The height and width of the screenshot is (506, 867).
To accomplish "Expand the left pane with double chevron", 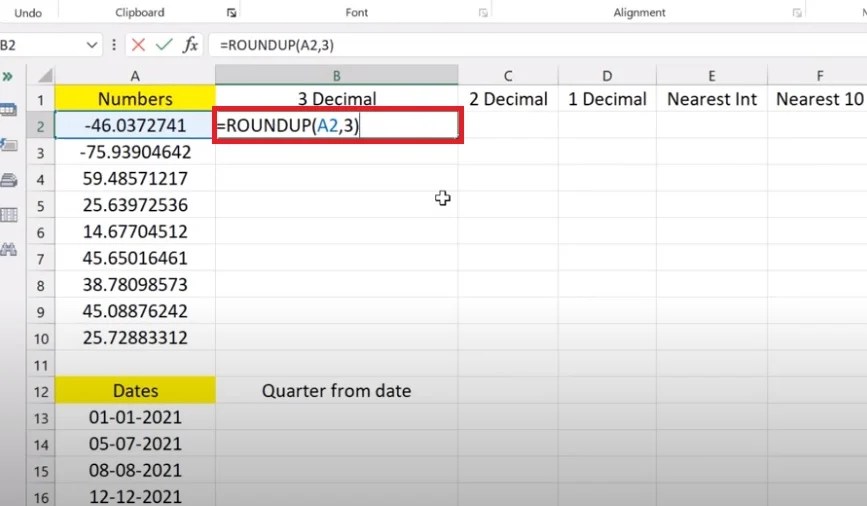I will tap(8, 76).
